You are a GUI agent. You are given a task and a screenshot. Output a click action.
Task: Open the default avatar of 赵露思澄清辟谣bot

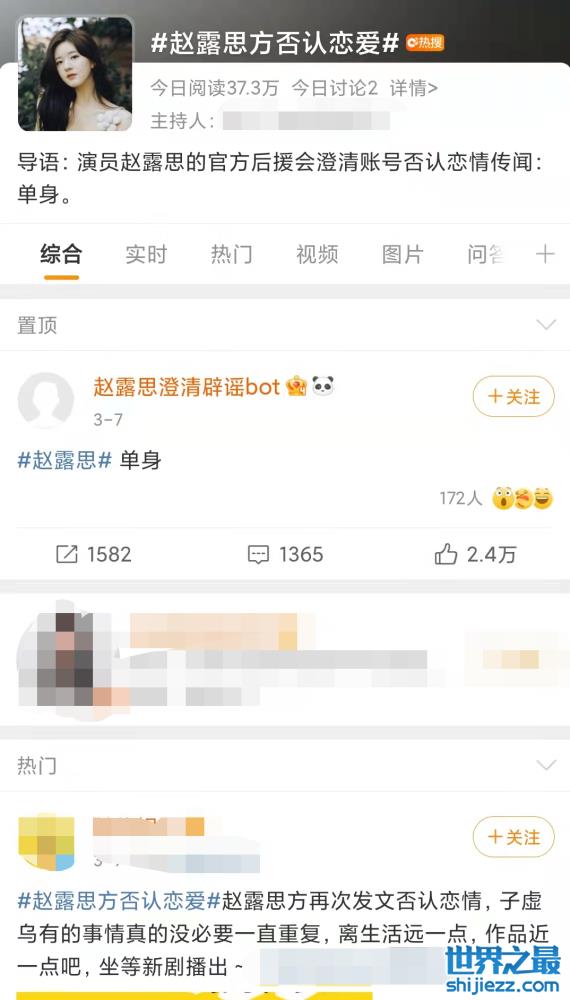(x=46, y=400)
